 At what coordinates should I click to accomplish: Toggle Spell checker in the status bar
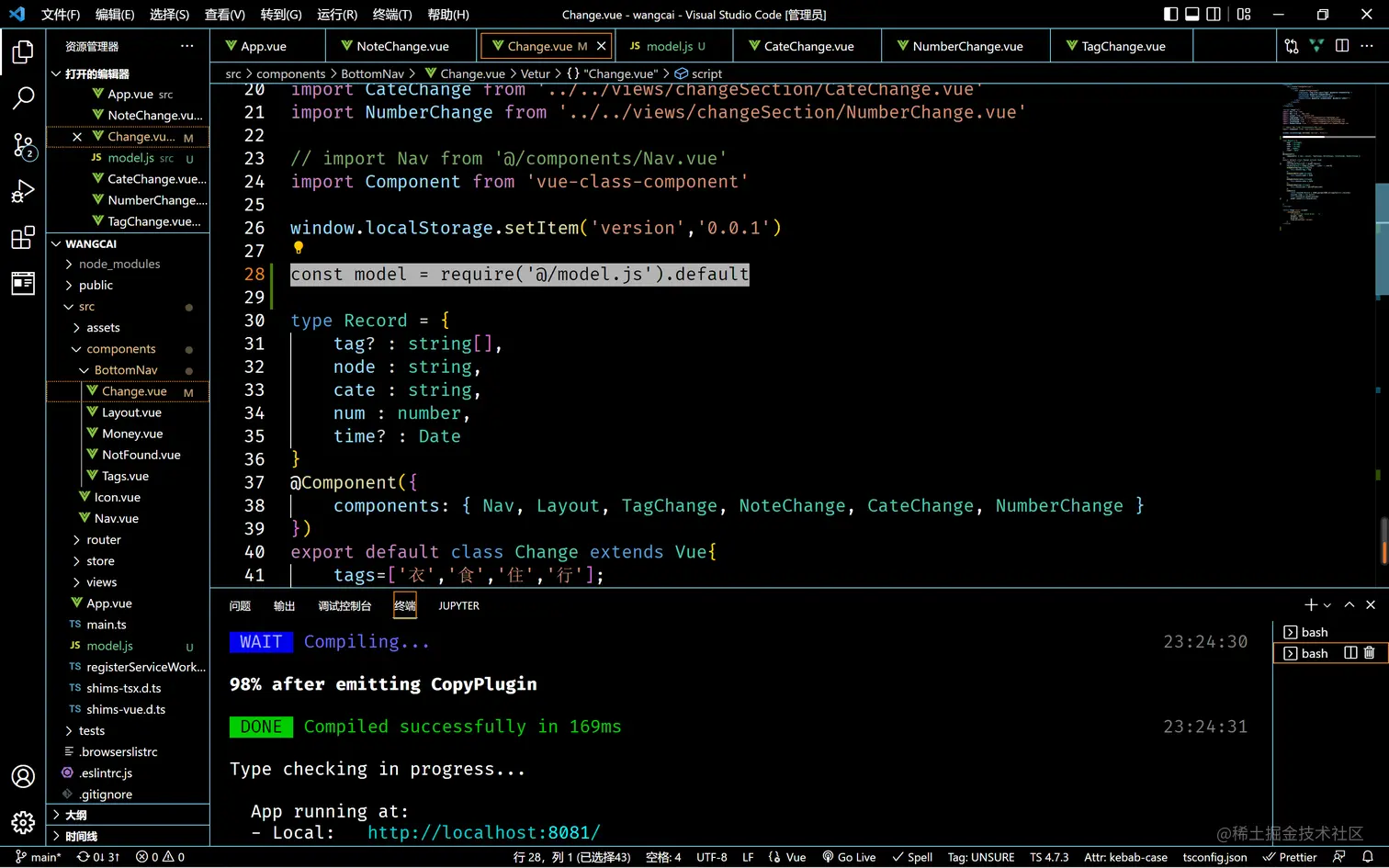[x=912, y=857]
